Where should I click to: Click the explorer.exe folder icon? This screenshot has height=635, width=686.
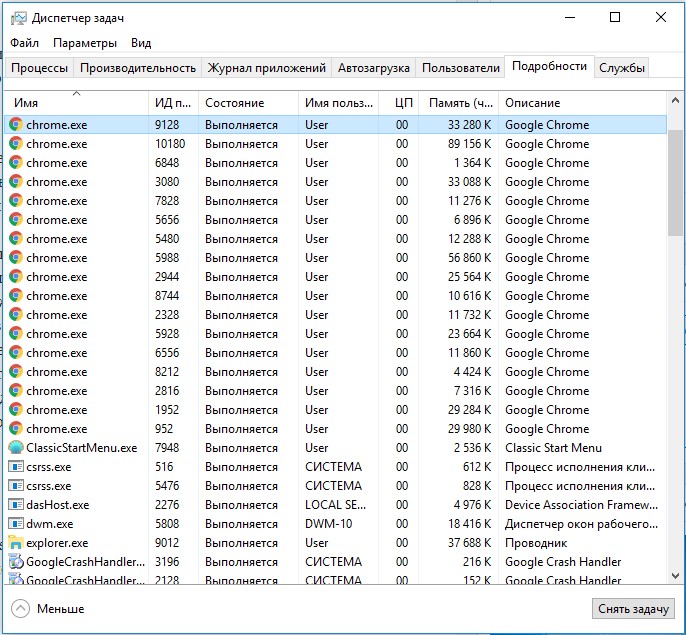pos(16,543)
